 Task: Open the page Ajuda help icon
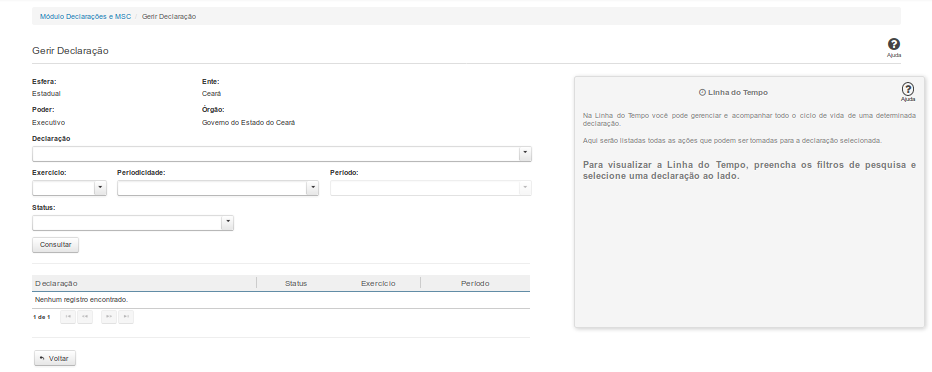pos(893,45)
